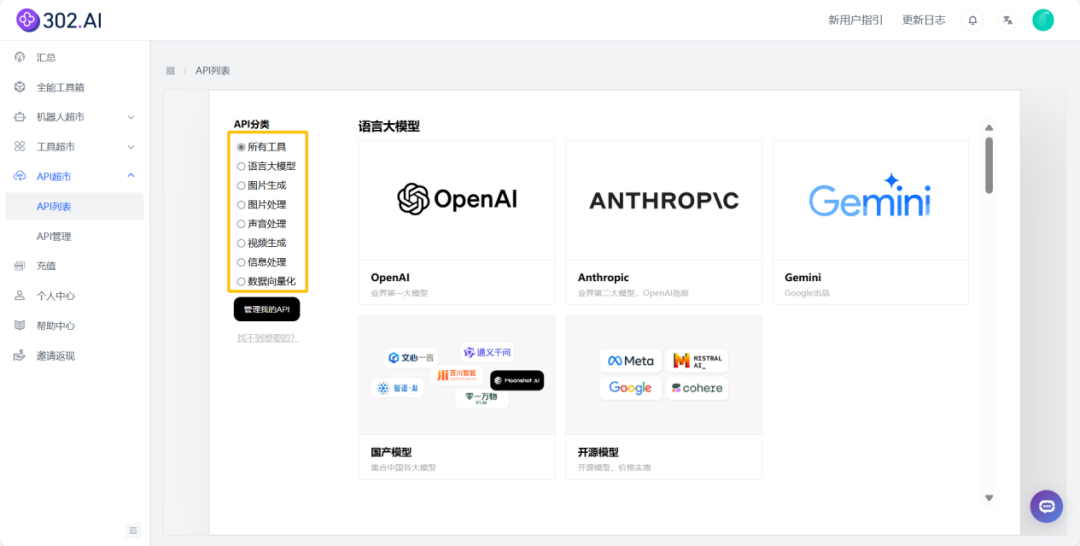Expand the 工具超市 chevron
The image size is (1080, 546).
pyautogui.click(x=131, y=147)
